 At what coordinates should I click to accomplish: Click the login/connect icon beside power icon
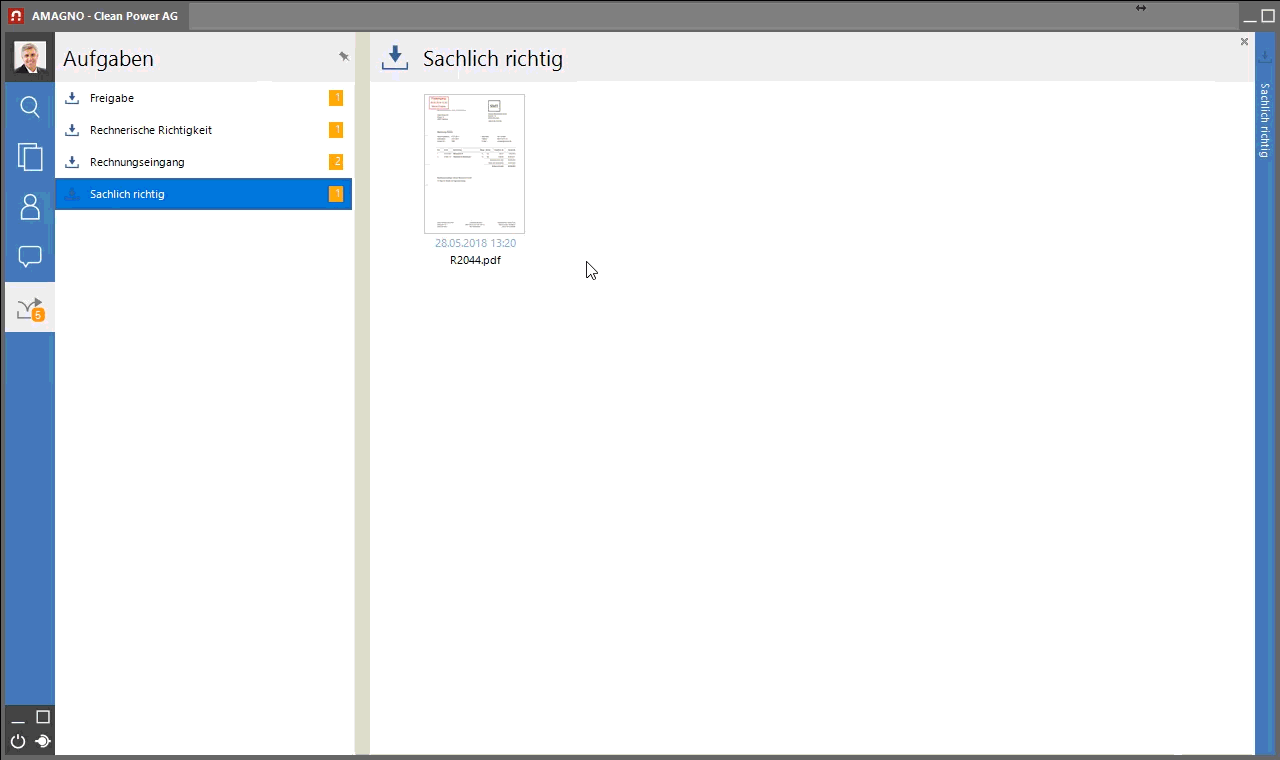tap(43, 742)
